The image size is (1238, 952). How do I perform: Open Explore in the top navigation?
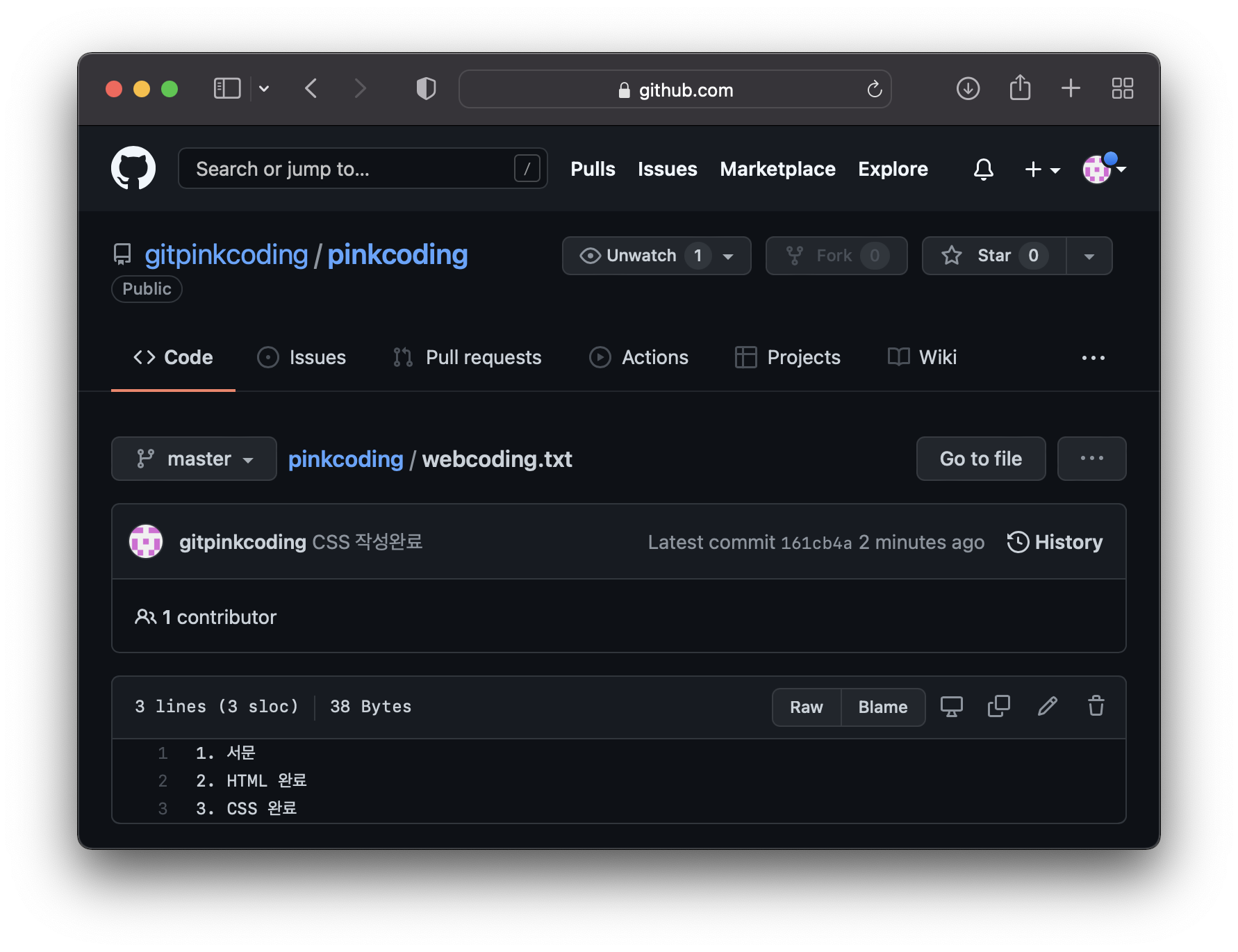[x=893, y=169]
